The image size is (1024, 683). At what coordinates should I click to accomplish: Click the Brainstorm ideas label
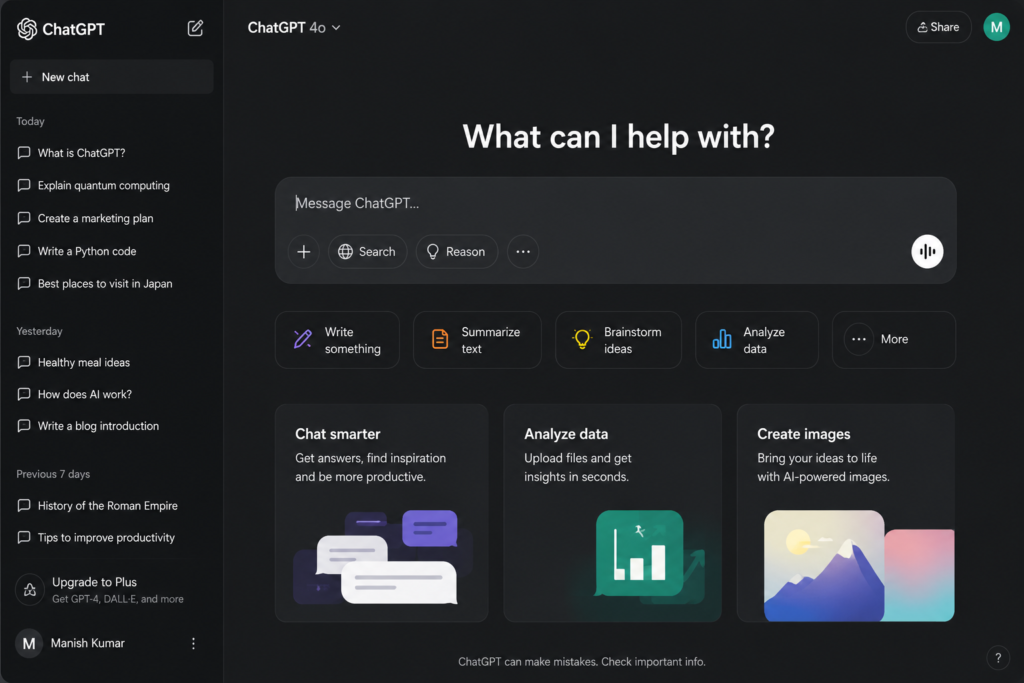tap(632, 340)
